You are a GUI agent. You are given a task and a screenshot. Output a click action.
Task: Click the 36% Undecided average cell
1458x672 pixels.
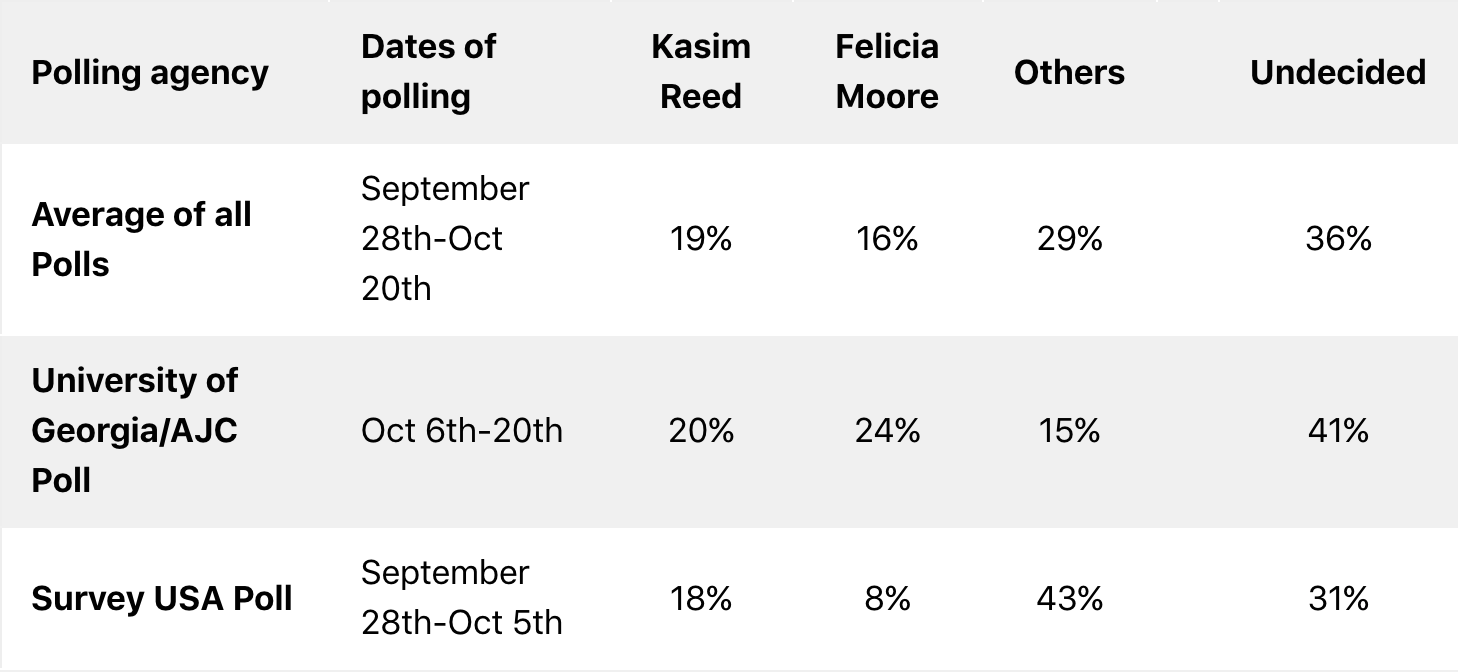[x=1338, y=240]
